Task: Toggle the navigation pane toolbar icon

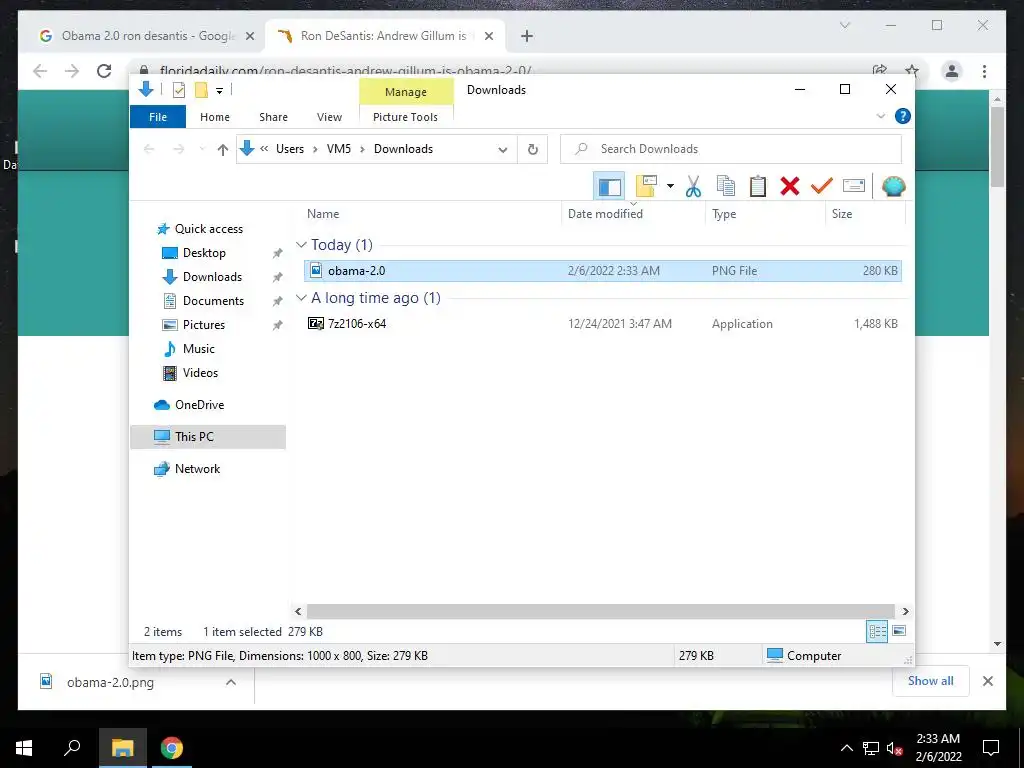Action: [609, 187]
